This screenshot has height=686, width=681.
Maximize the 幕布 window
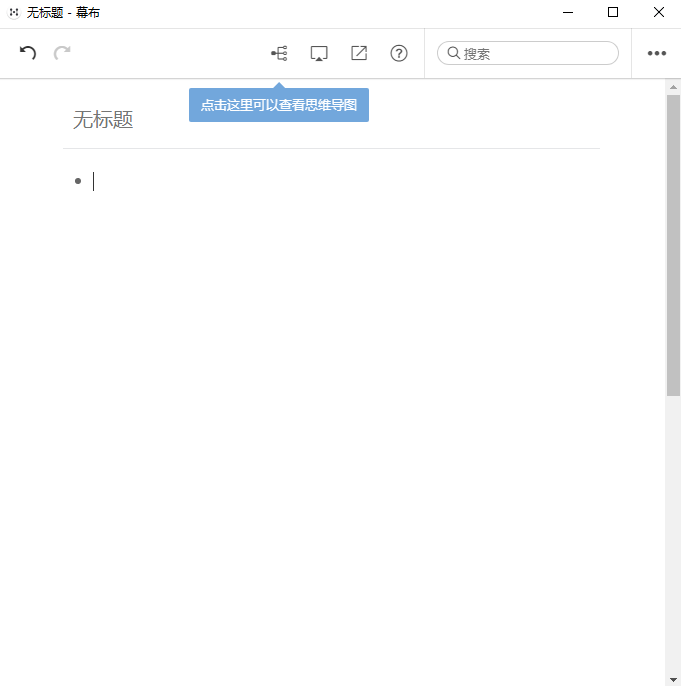click(x=613, y=13)
